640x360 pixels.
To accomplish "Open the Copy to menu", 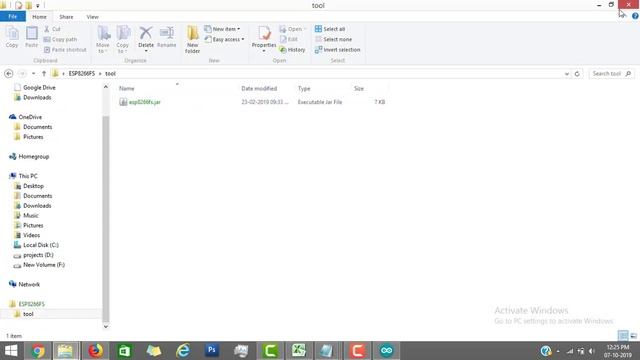I will tap(122, 39).
